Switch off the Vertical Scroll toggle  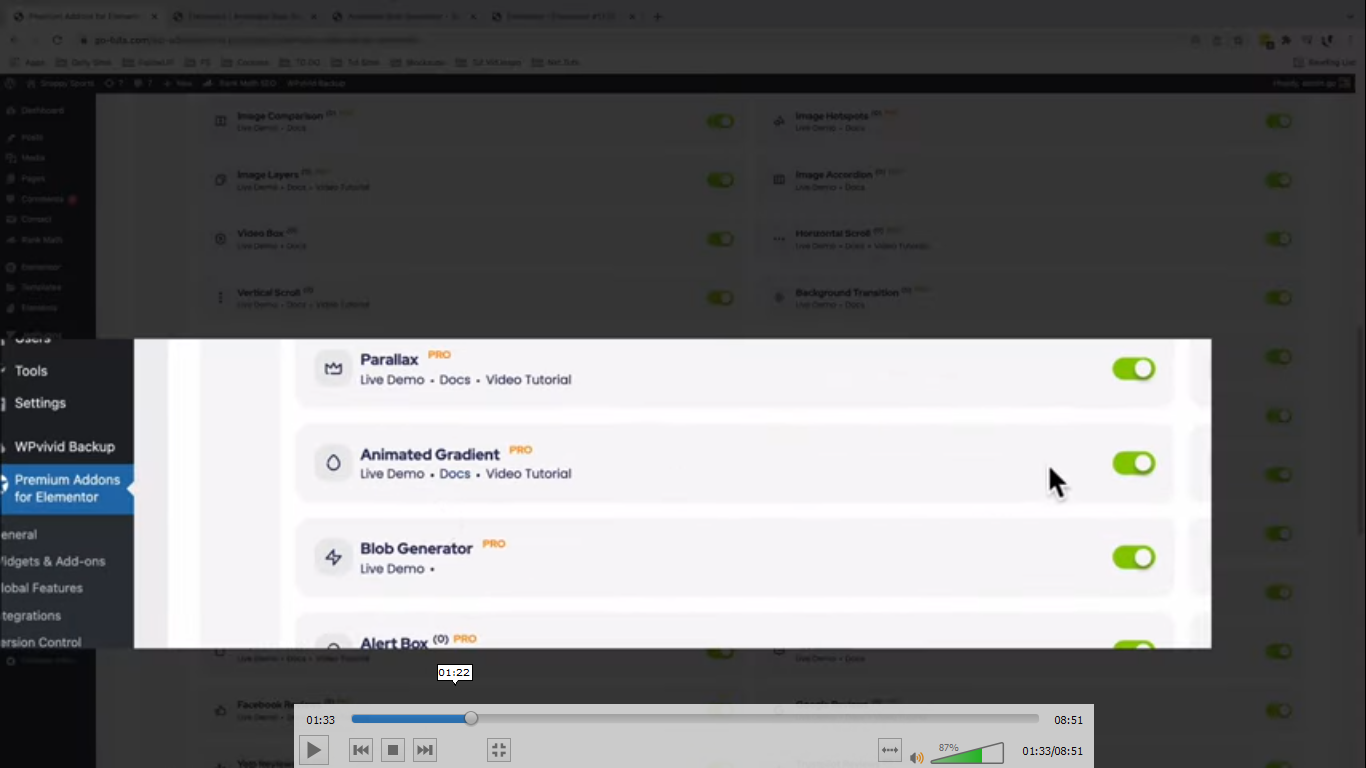click(720, 298)
